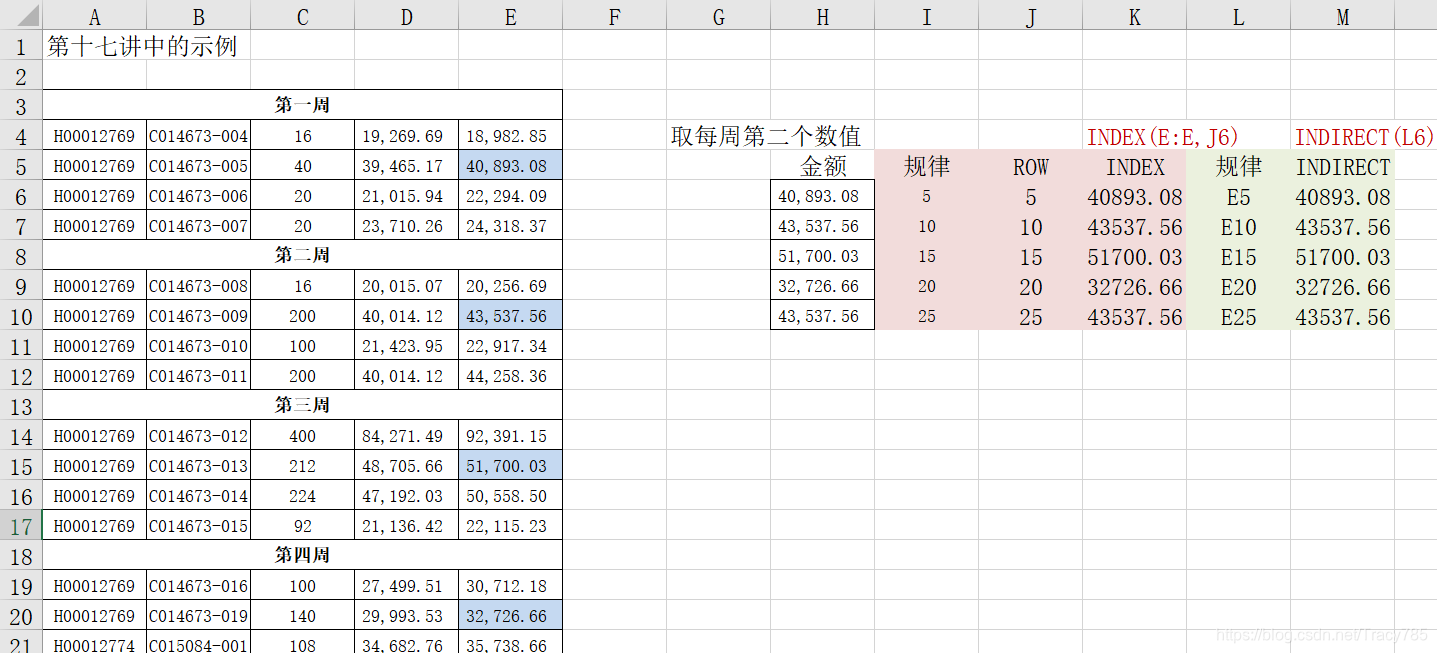Click the merged header 第三周
The image size is (1437, 653).
(302, 405)
